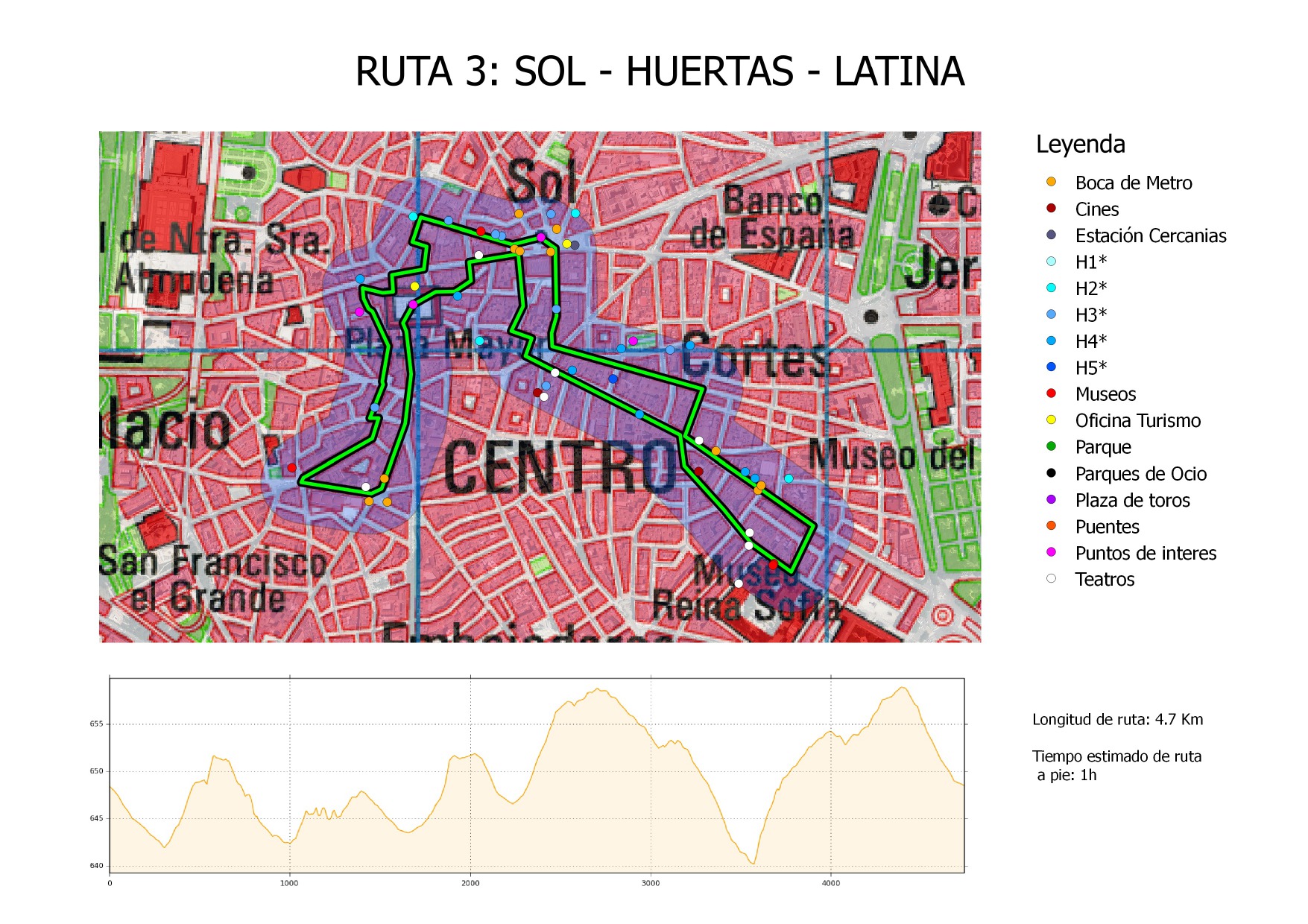Click the black Parques de Ocio legend dot

(1051, 472)
